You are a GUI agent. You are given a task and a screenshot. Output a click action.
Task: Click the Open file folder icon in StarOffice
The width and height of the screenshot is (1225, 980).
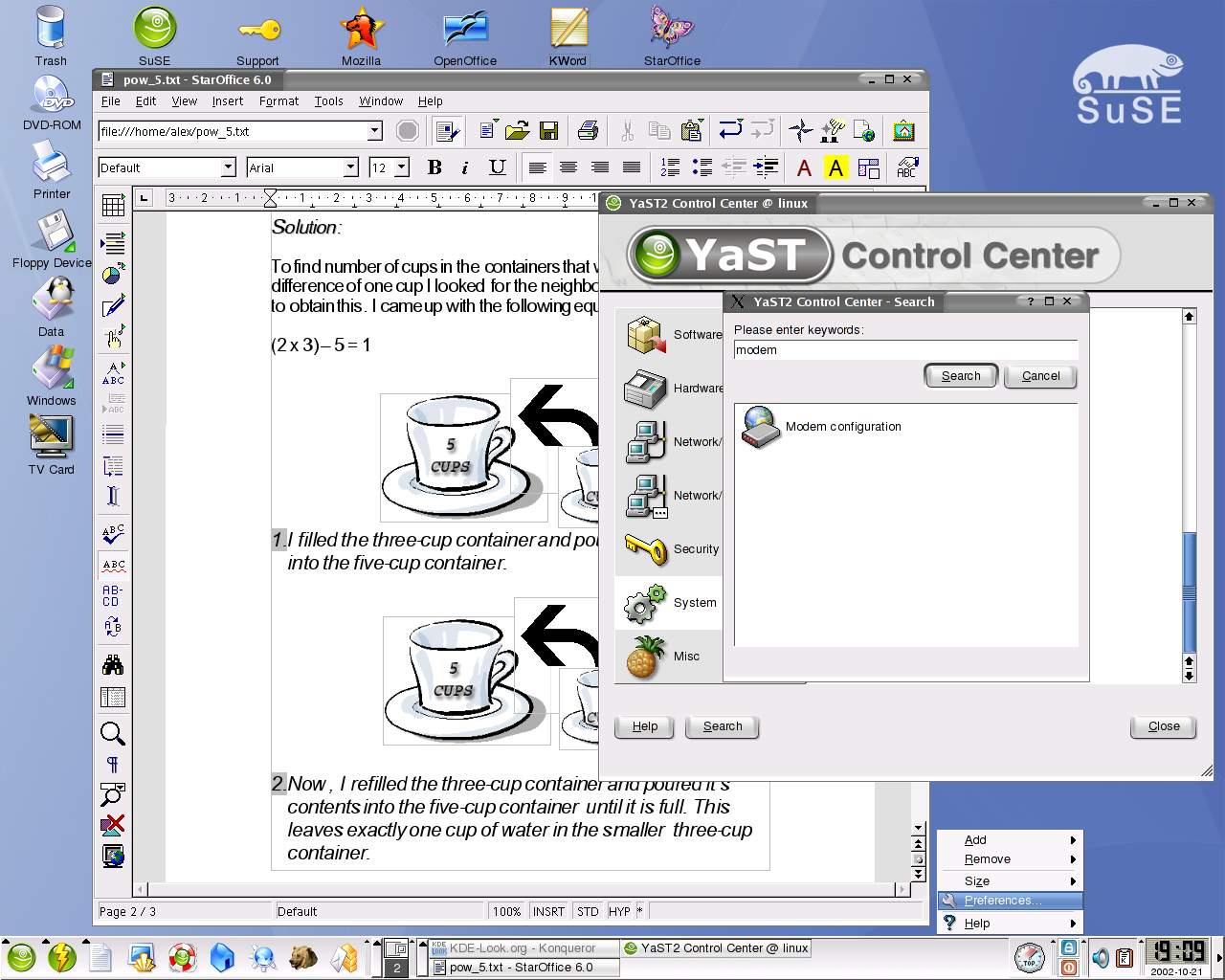(x=517, y=131)
